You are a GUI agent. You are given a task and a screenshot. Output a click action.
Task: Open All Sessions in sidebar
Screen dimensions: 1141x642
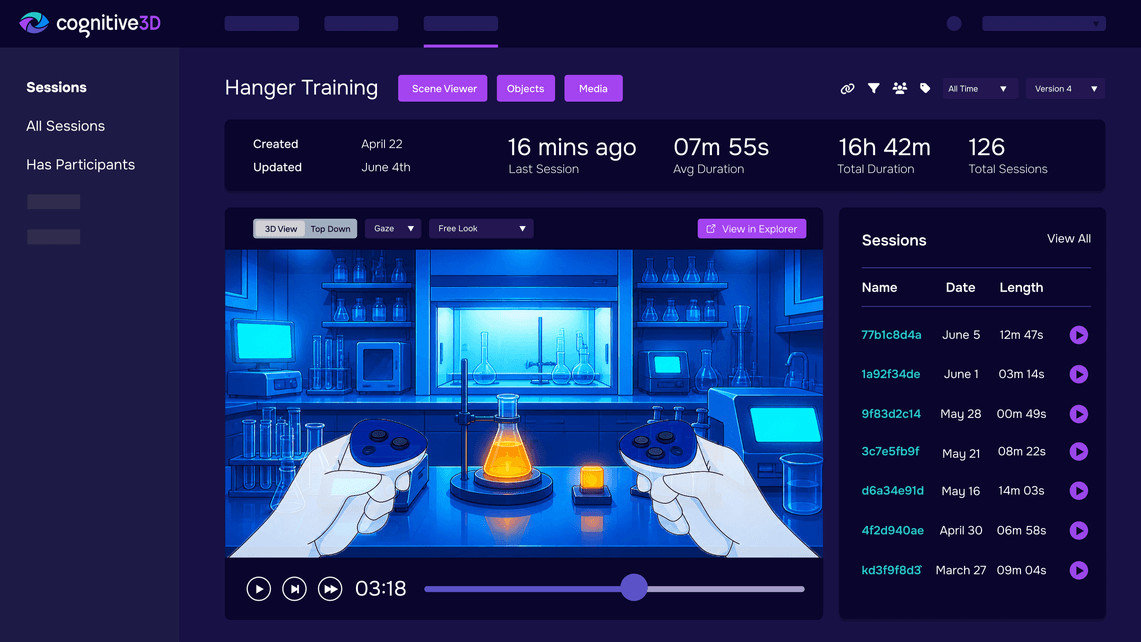click(x=65, y=126)
